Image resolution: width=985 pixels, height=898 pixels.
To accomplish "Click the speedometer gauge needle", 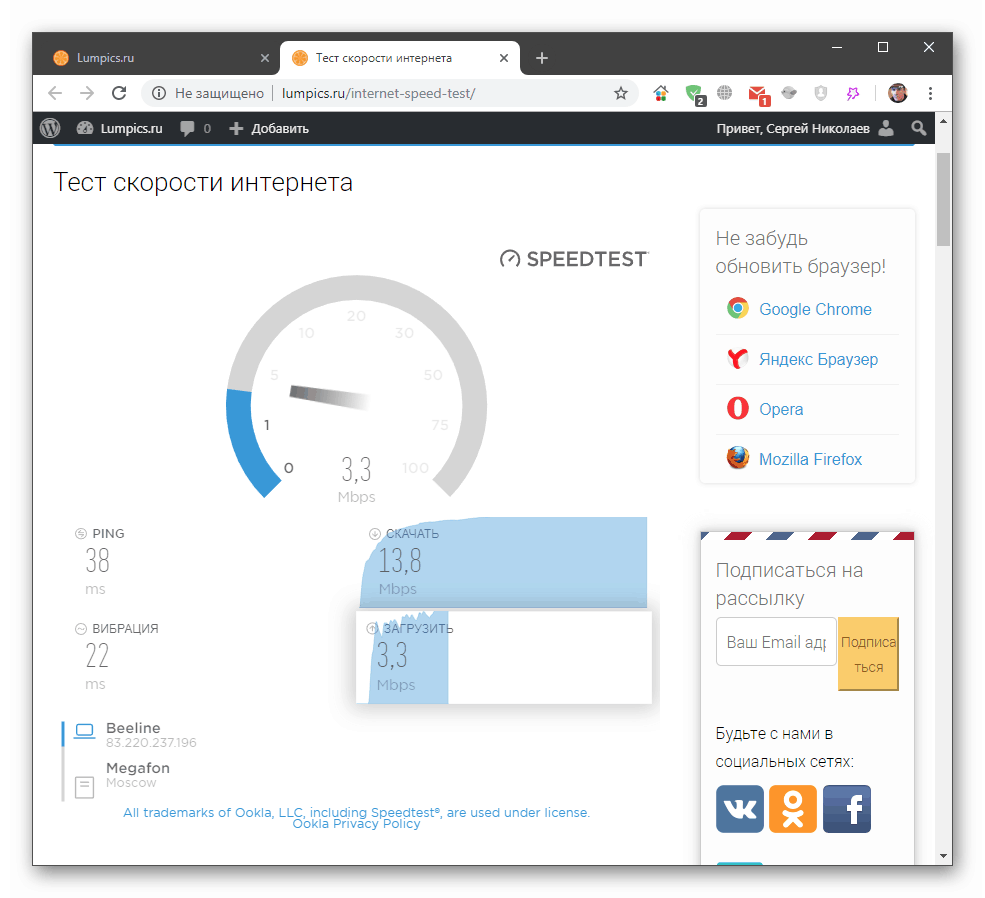I will [x=329, y=398].
